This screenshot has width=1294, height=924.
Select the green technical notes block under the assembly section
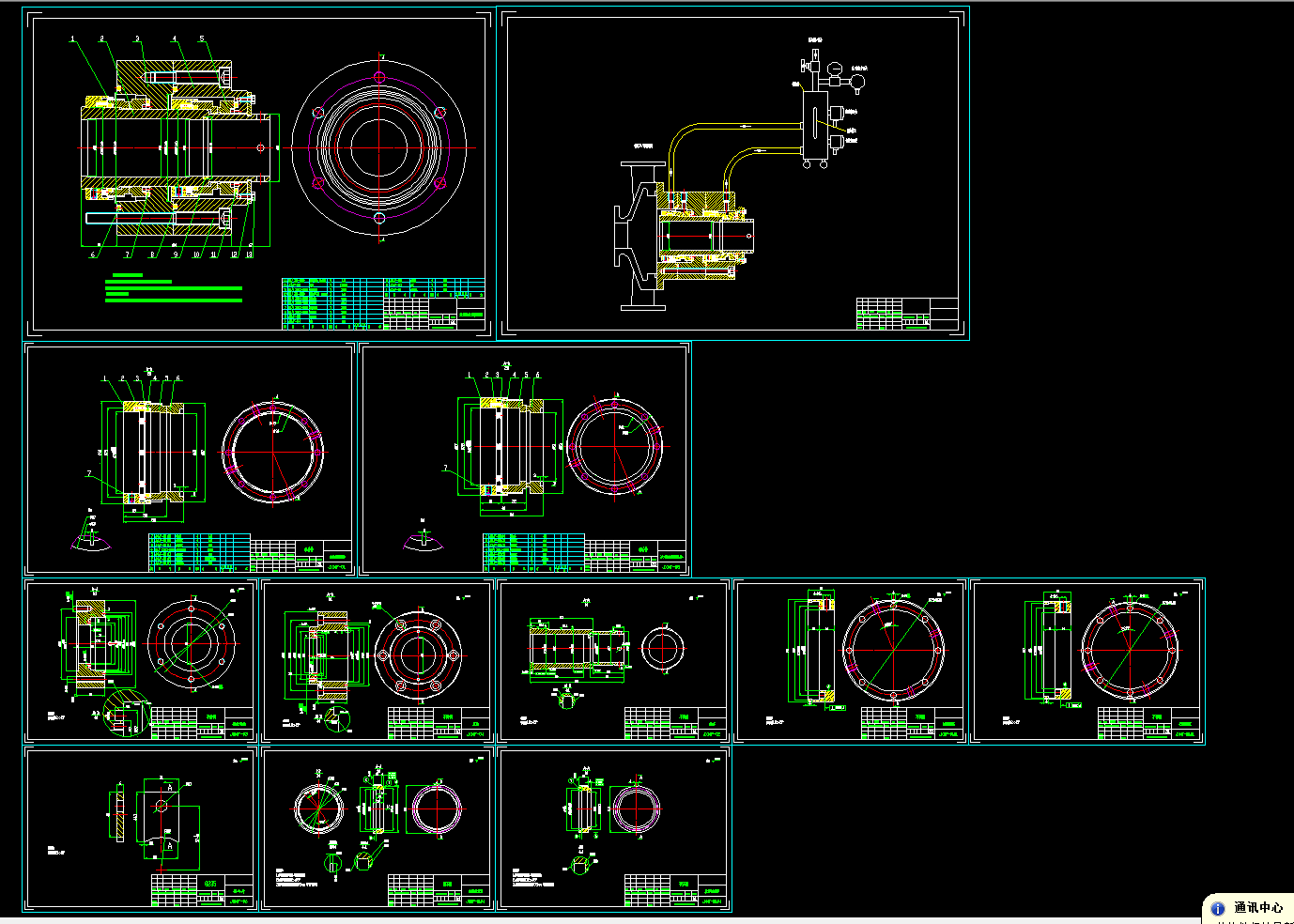[x=174, y=288]
